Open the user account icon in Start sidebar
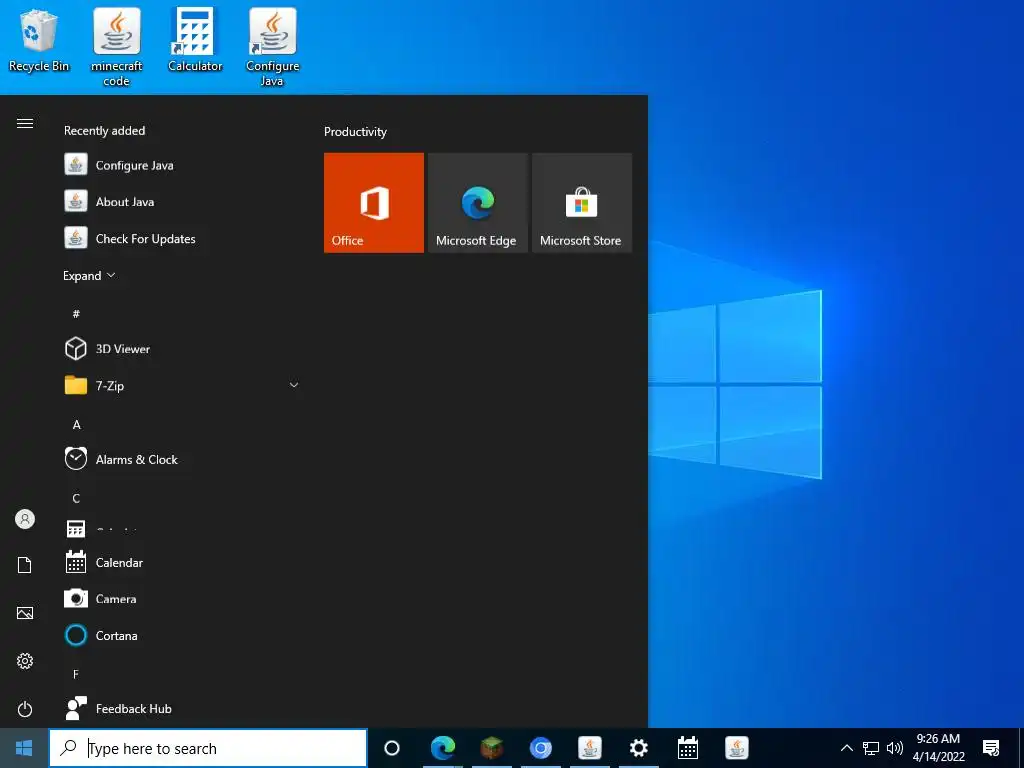The image size is (1024, 768). click(25, 519)
